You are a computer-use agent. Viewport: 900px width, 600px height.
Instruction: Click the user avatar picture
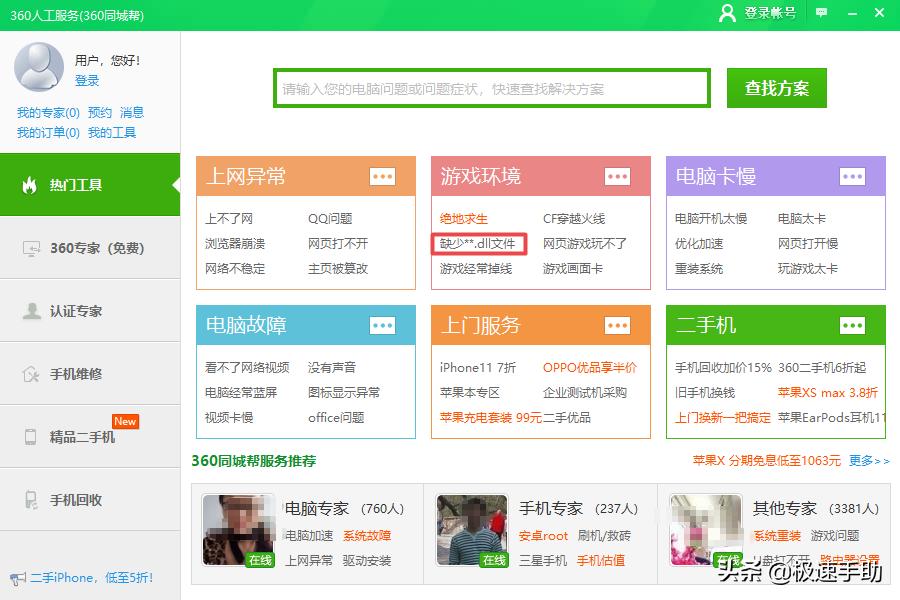click(39, 67)
